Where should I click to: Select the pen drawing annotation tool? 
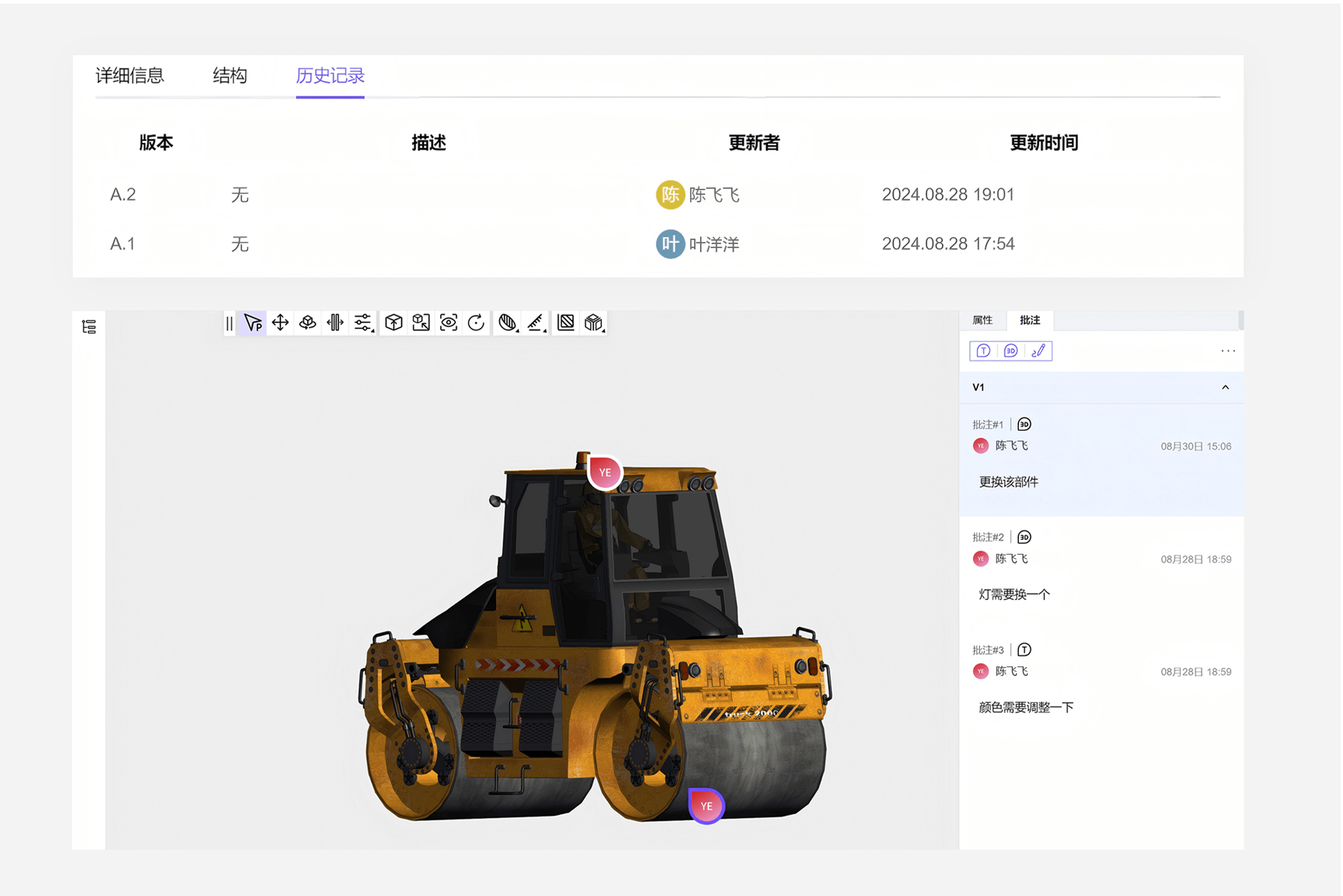tap(1038, 350)
